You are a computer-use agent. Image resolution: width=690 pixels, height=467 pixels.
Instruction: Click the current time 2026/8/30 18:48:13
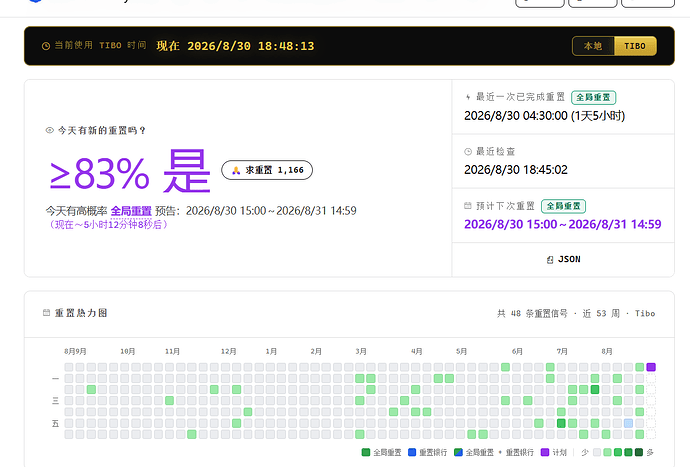(251, 46)
